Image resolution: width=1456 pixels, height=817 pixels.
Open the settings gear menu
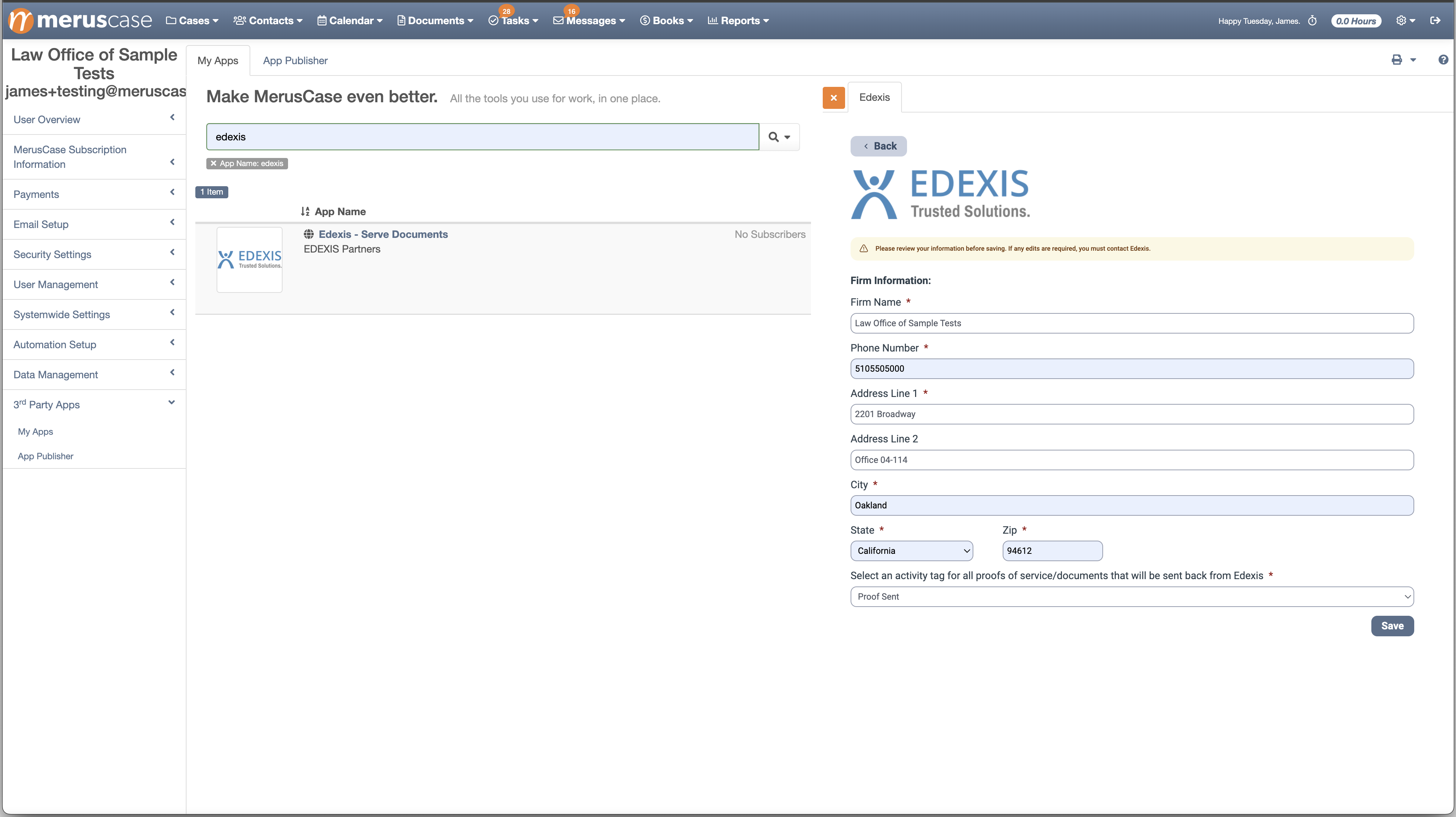1405,21
